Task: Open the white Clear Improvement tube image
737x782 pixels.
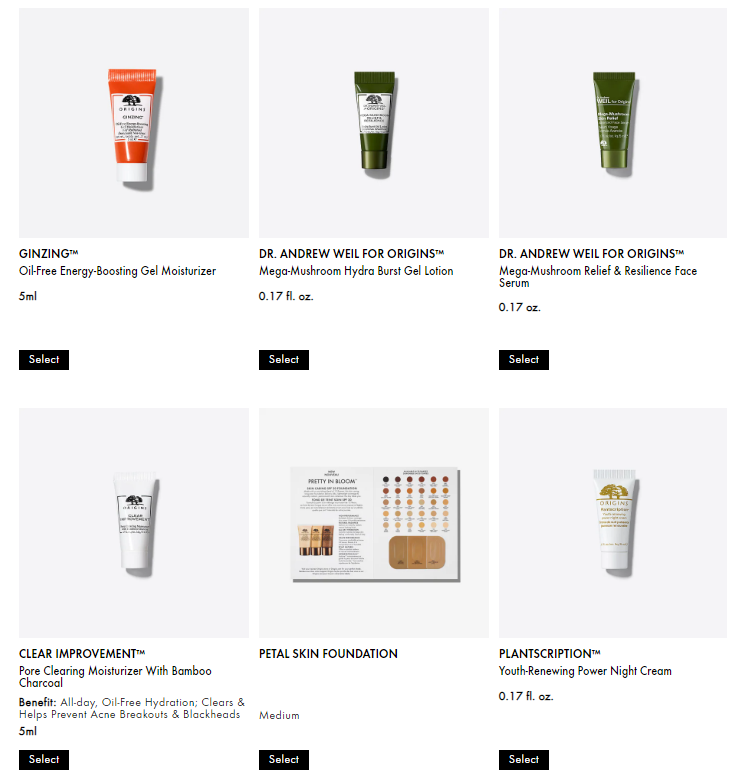Action: point(134,523)
